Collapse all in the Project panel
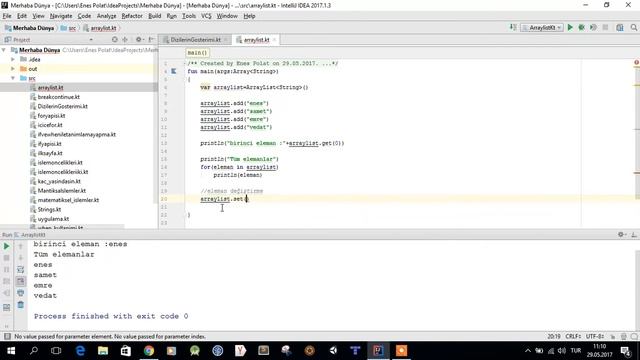The width and height of the screenshot is (640, 360). tap(125, 40)
